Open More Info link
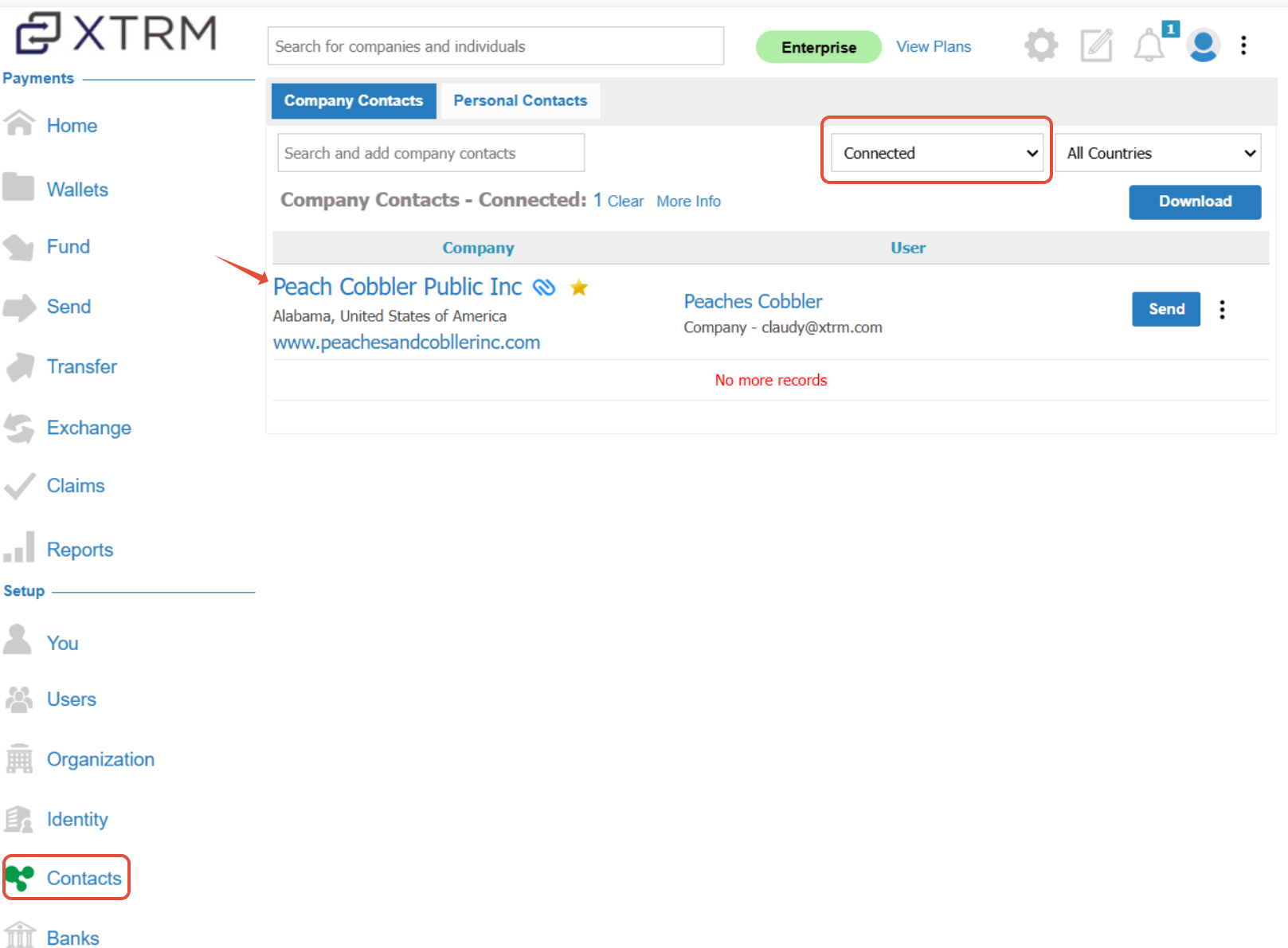This screenshot has width=1288, height=948. [x=688, y=202]
